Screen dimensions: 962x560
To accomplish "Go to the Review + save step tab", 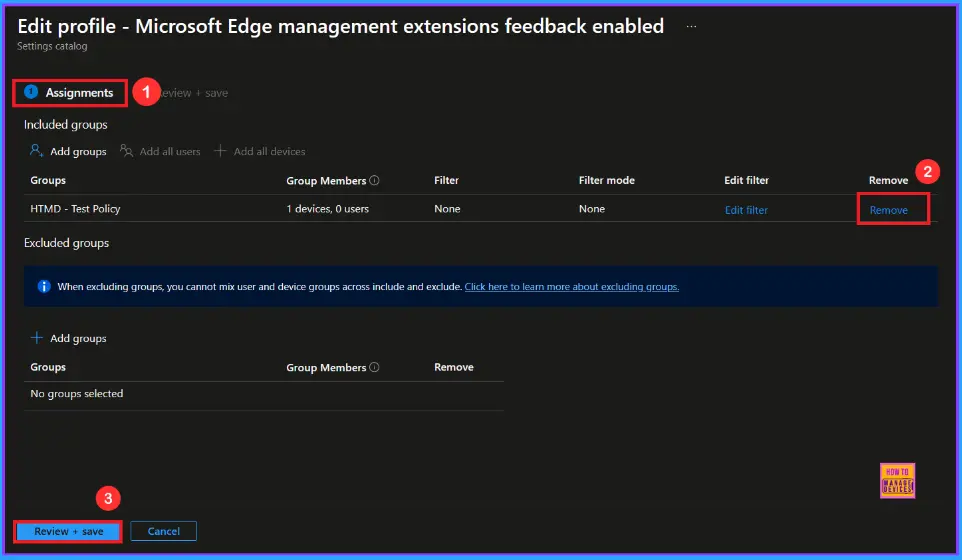I will (x=194, y=93).
